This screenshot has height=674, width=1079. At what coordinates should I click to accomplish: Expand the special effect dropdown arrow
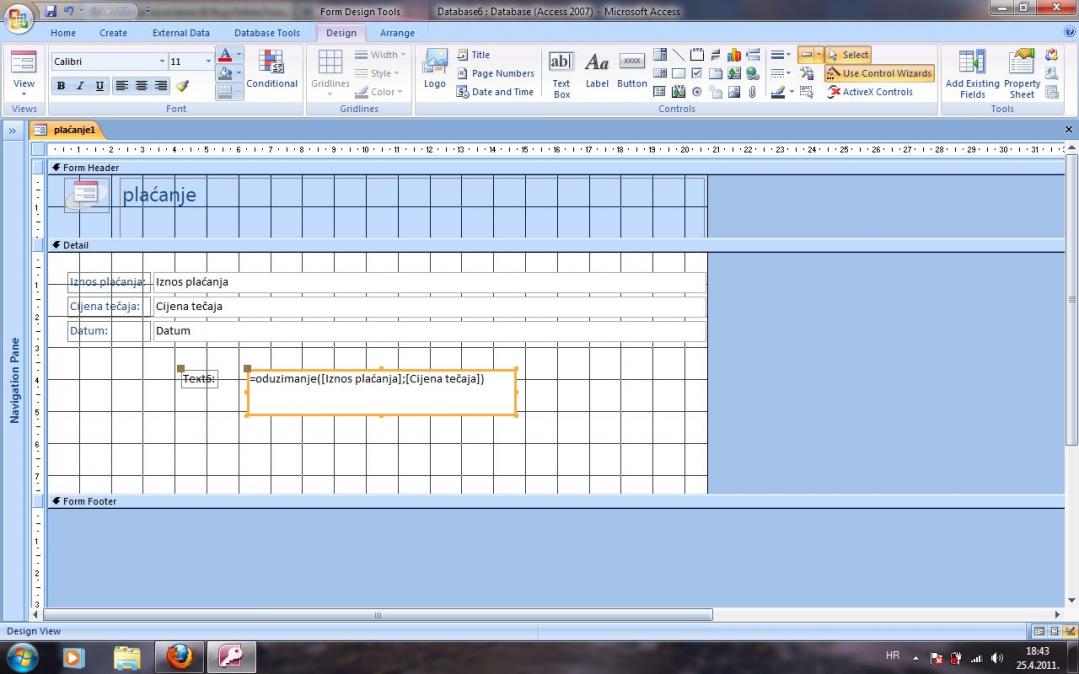pos(819,54)
